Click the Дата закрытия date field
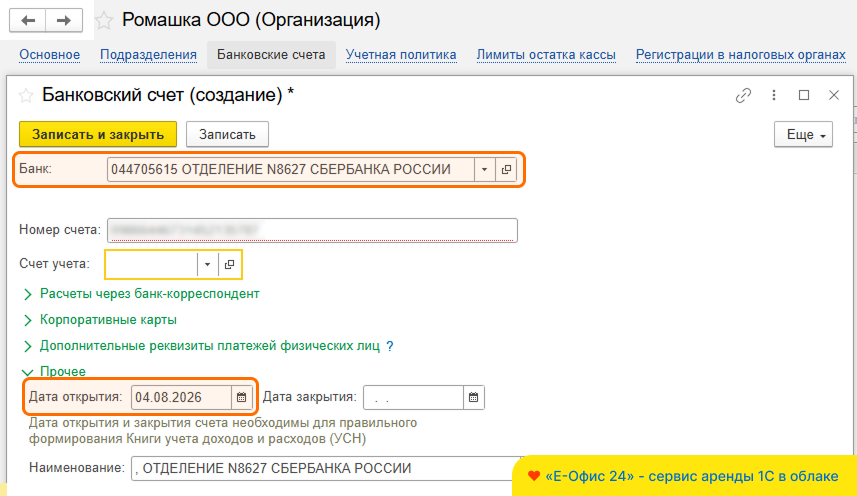The width and height of the screenshot is (857, 496). coord(414,397)
